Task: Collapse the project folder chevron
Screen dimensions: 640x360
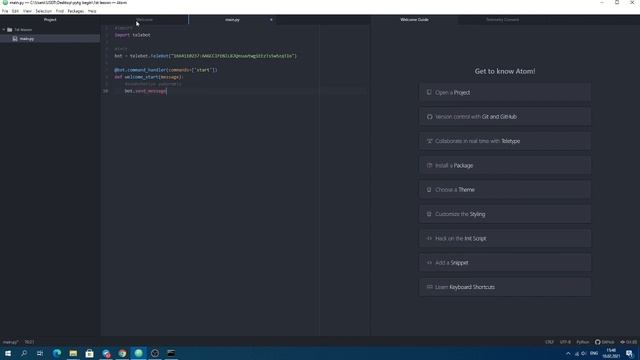Action: point(4,30)
